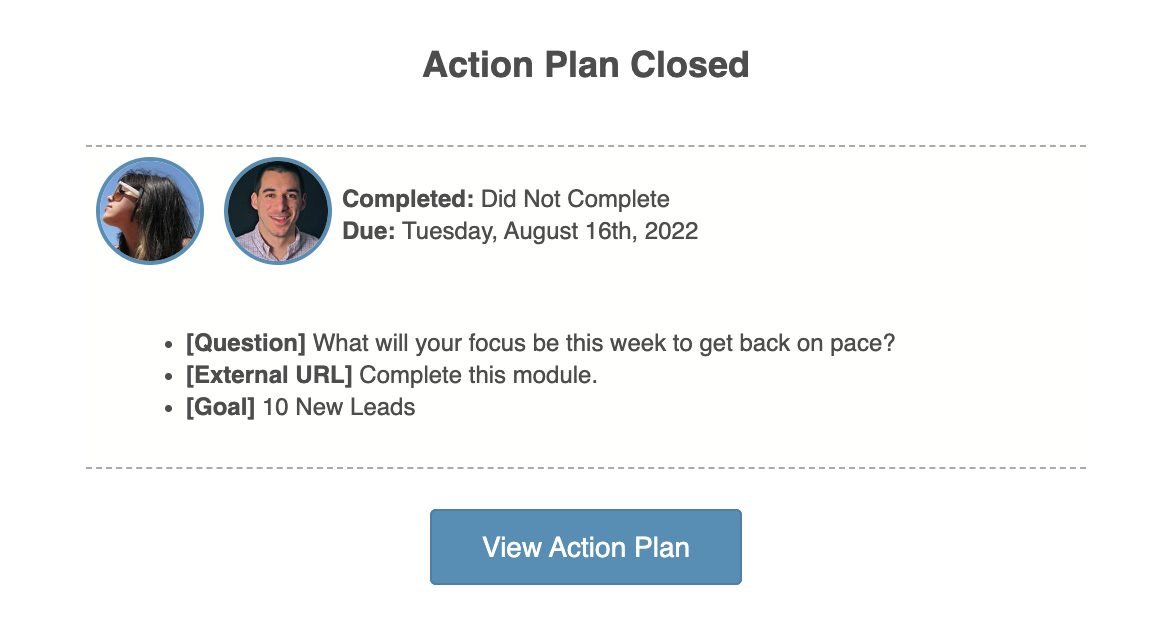Click the due date Tuesday, August 16th, 2022
Viewport: 1174px width, 618px height.
(549, 231)
